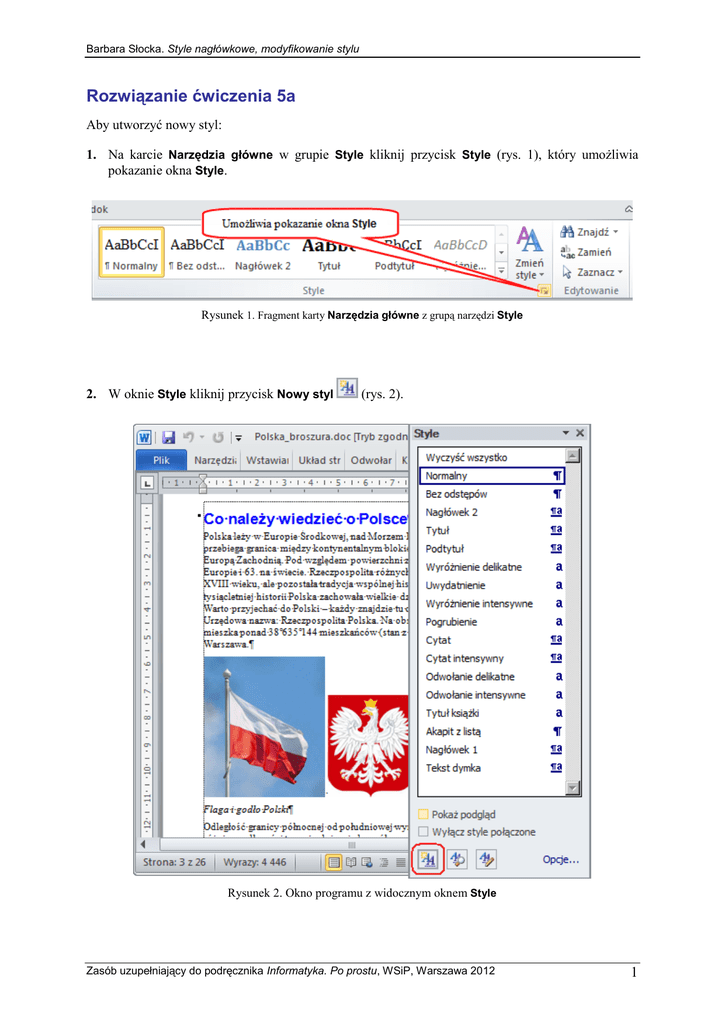Viewport: 725px width, 1024px height.
Task: Switch to Print Layout view in status bar
Action: click(335, 861)
